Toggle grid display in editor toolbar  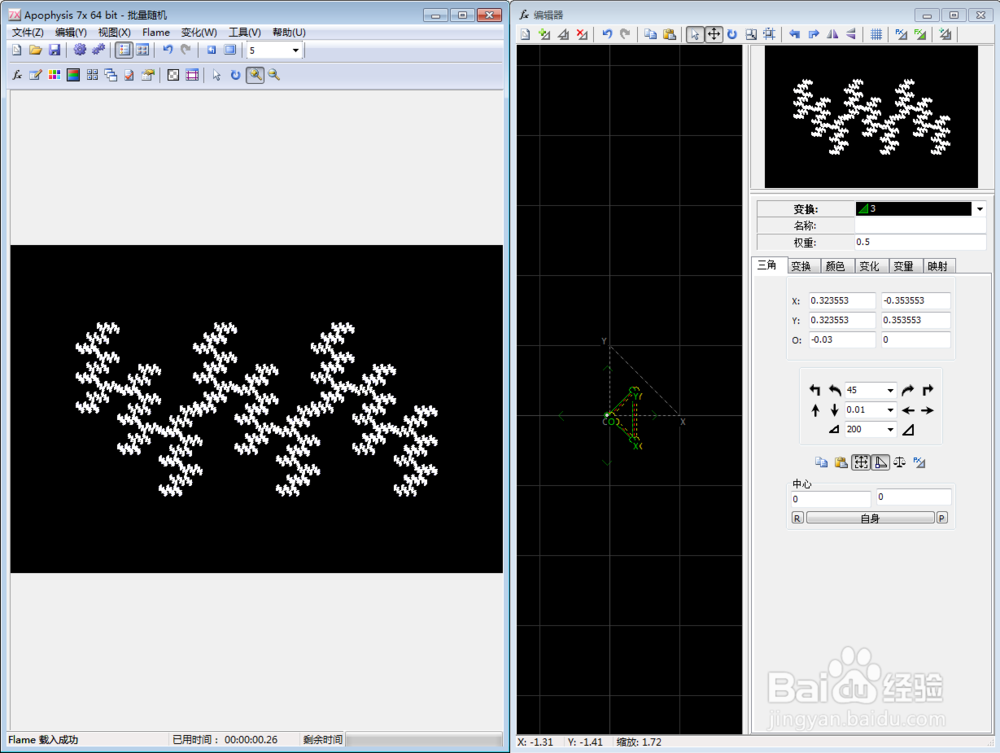pos(876,34)
